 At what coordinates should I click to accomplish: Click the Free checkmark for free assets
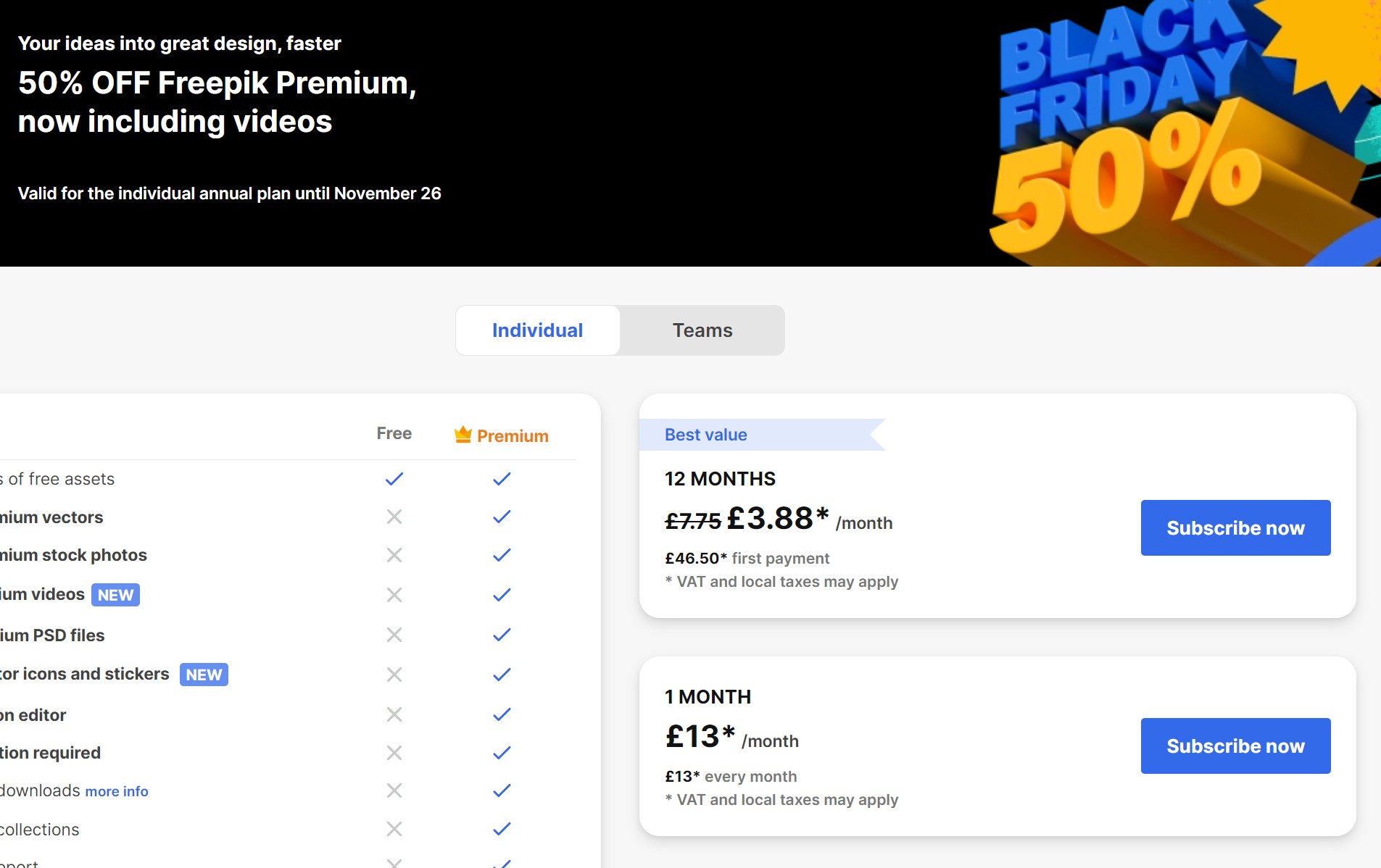[x=394, y=479]
